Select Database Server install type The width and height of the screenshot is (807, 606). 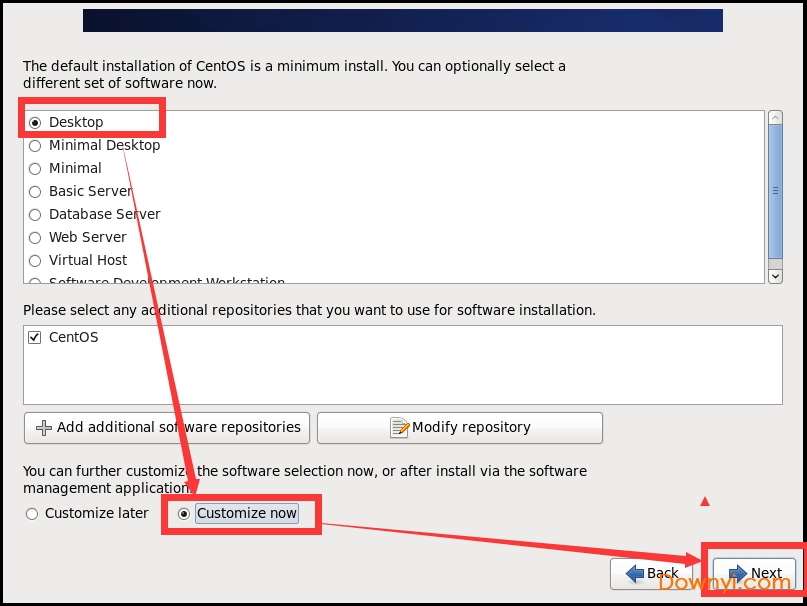35,214
